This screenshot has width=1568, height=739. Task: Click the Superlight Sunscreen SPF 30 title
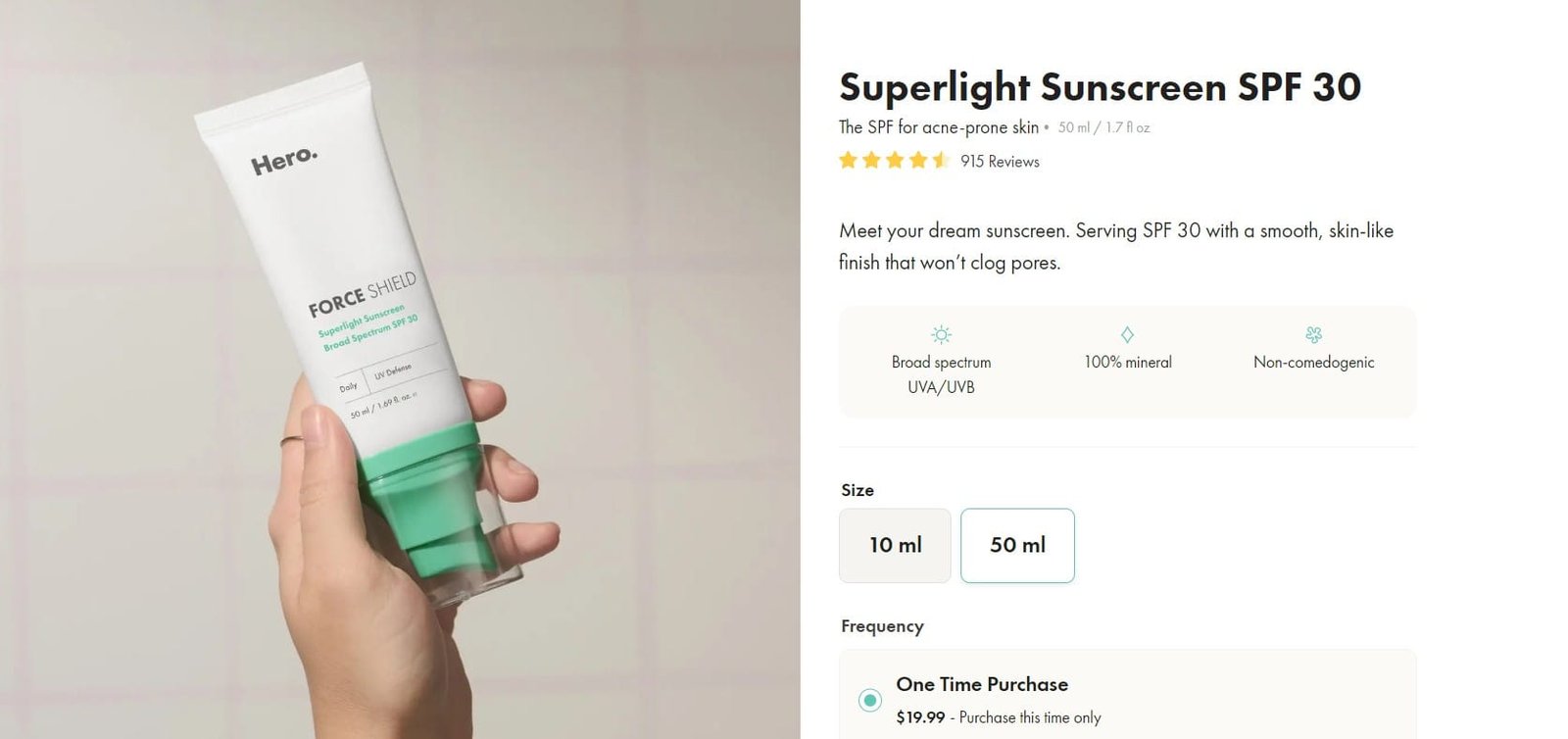coord(1100,86)
